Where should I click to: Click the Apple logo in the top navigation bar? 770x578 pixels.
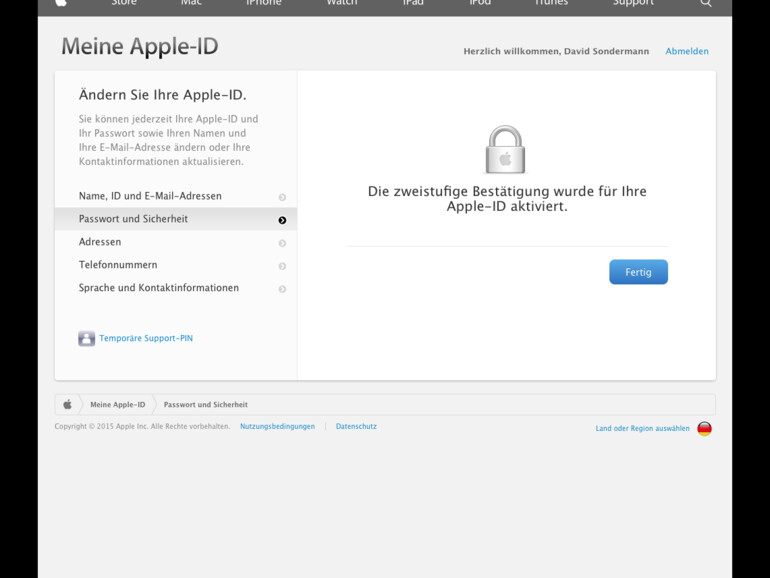point(61,3)
